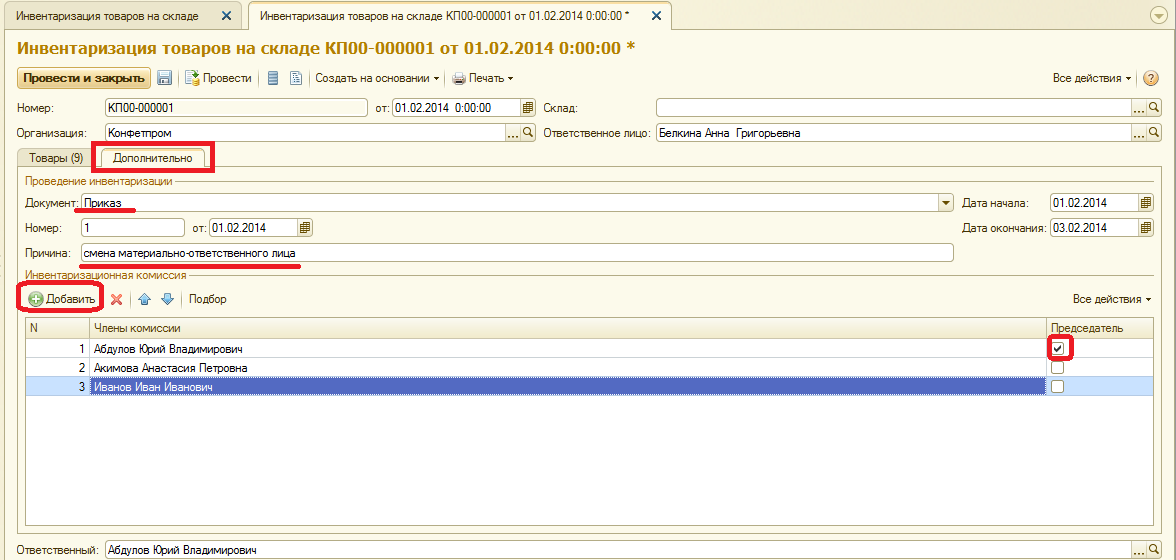Move selected row down with blue arrow

tap(167, 299)
